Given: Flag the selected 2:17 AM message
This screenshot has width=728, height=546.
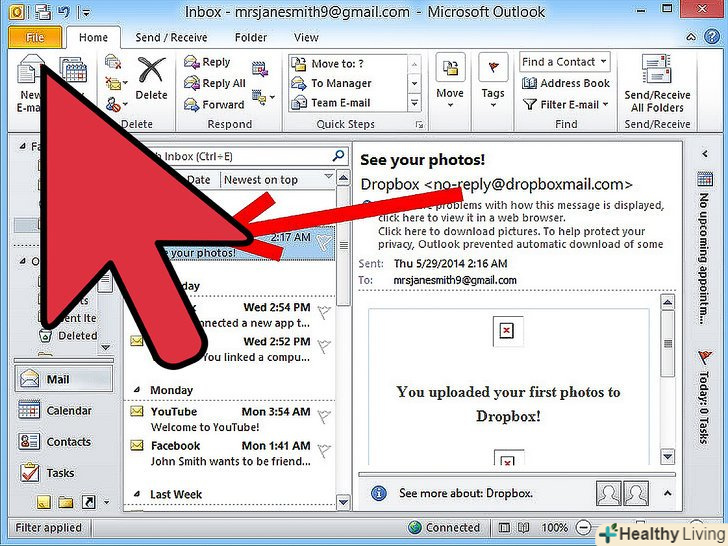Looking at the screenshot, I should (324, 241).
